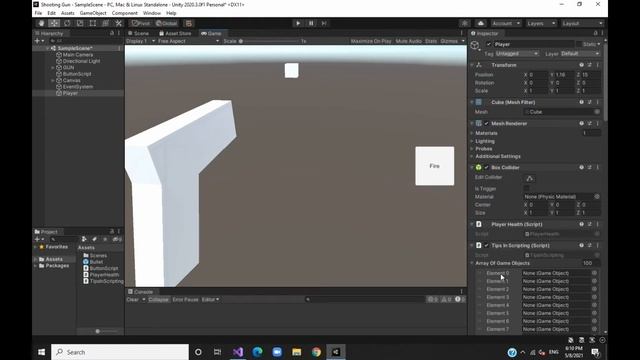Open the Component menu

(x=124, y=13)
